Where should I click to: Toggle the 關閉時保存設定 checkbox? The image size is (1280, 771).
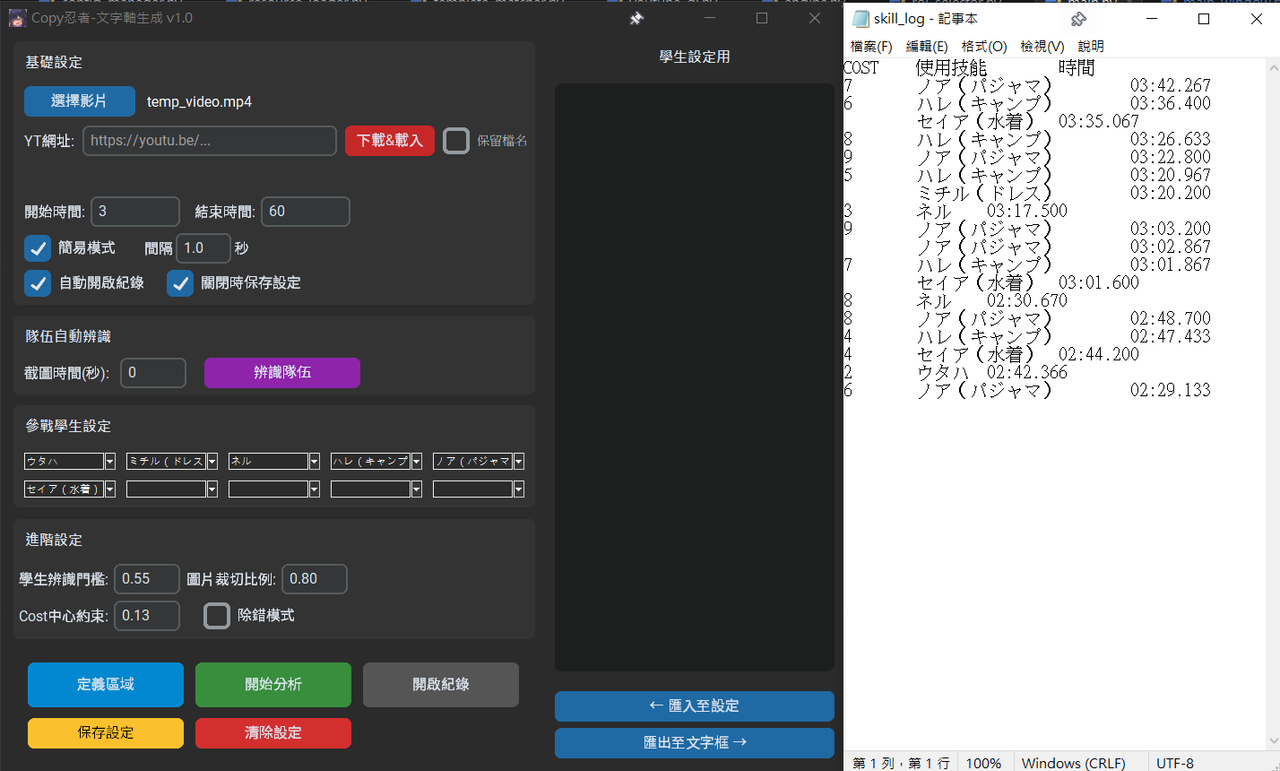point(180,283)
